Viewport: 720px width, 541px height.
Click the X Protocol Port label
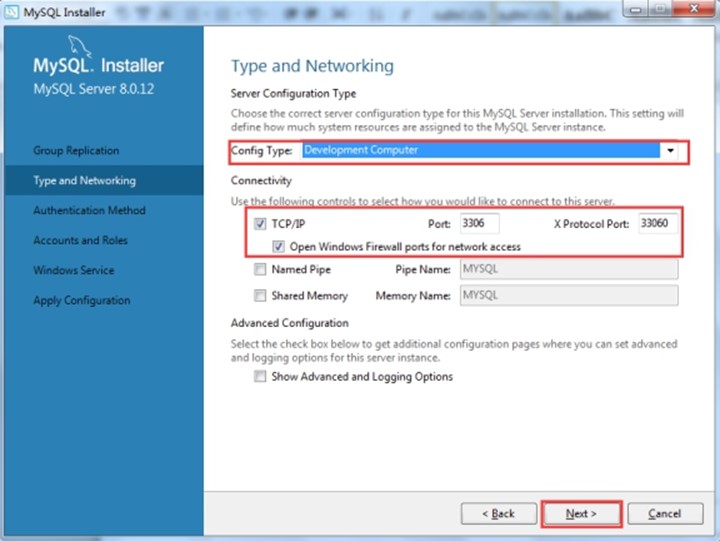591,224
